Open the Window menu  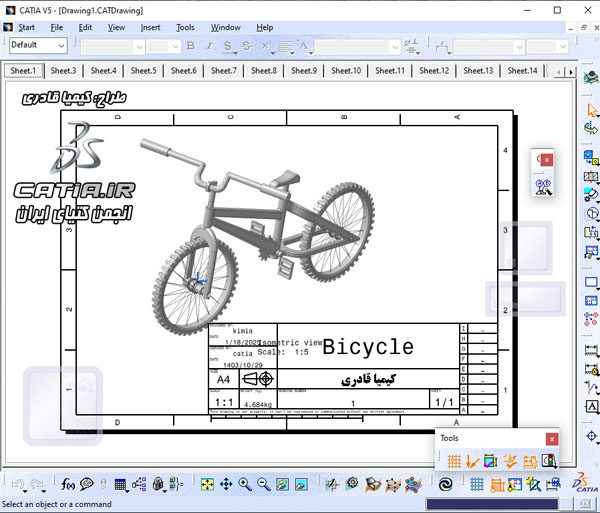click(226, 28)
